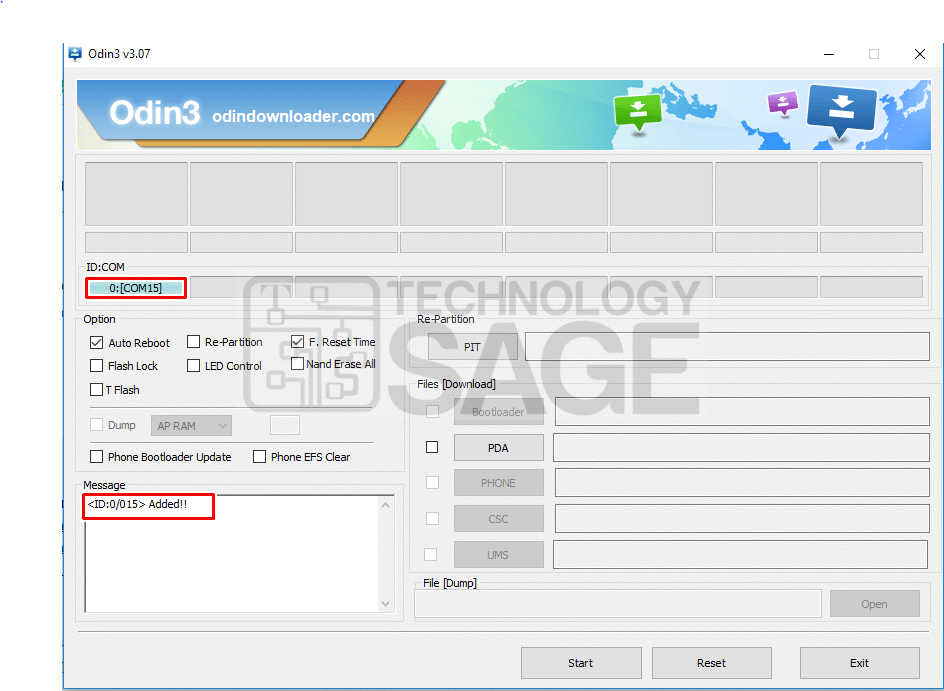Click the Start button
The width and height of the screenshot is (944, 691).
[581, 663]
